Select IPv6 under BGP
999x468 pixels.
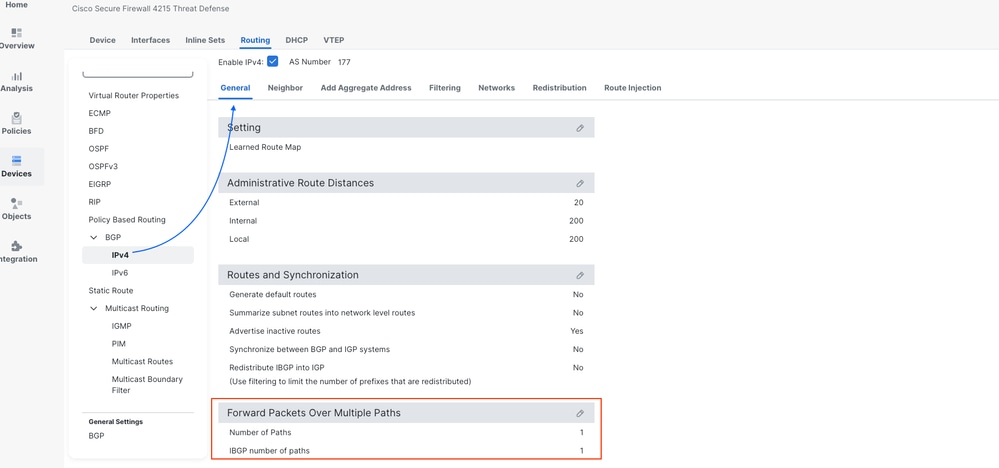(120, 273)
